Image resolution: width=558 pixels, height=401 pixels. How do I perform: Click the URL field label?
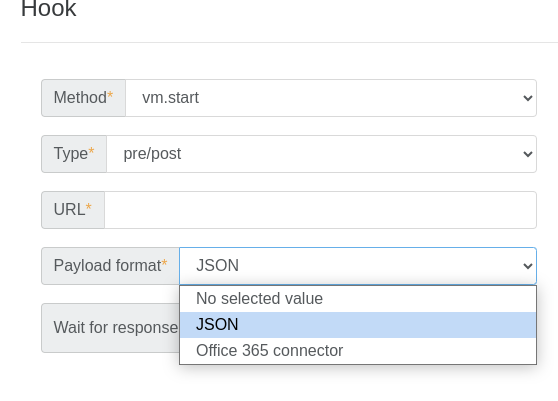[x=69, y=210]
